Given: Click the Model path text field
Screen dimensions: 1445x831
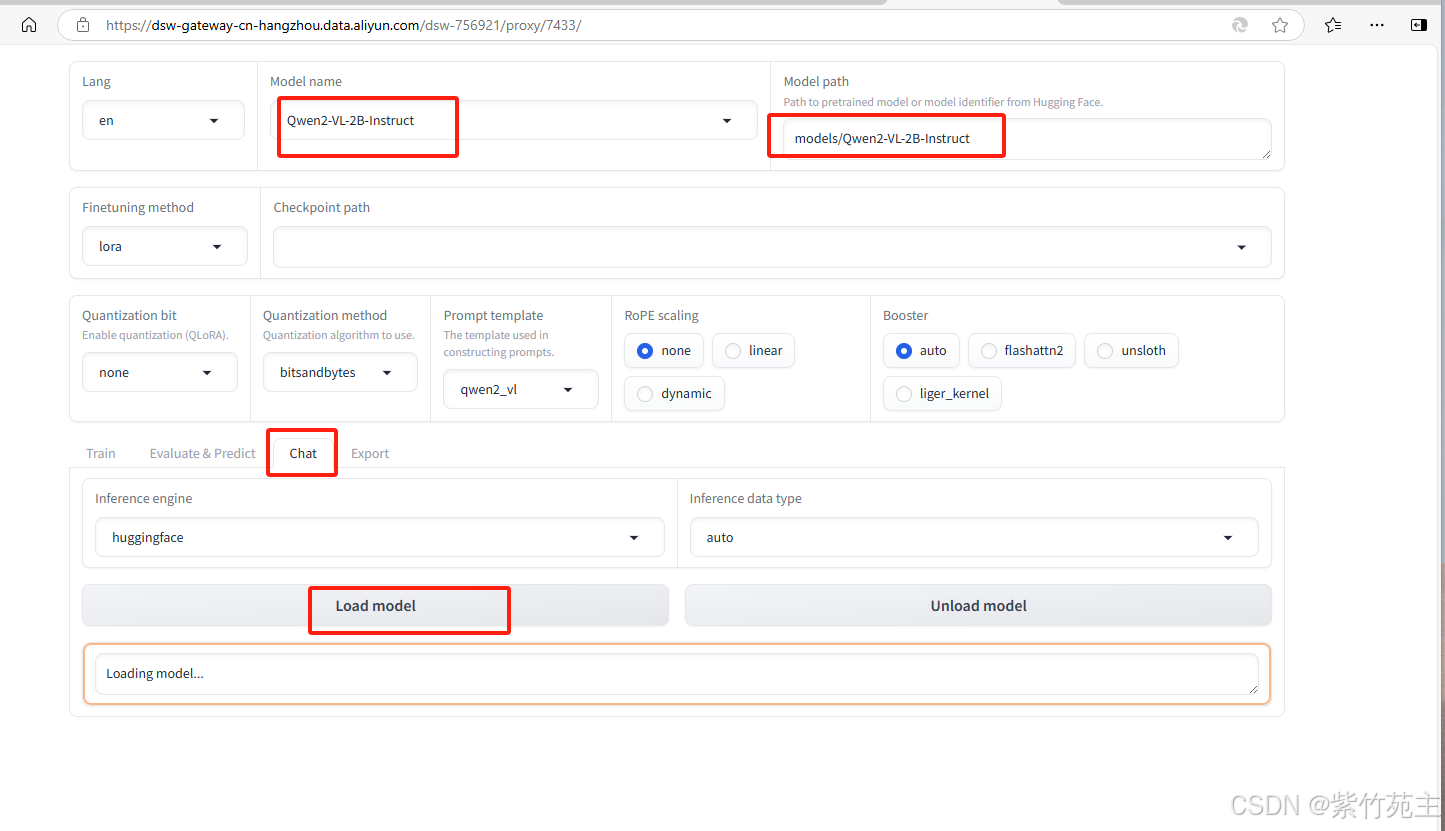Looking at the screenshot, I should coord(1027,139).
